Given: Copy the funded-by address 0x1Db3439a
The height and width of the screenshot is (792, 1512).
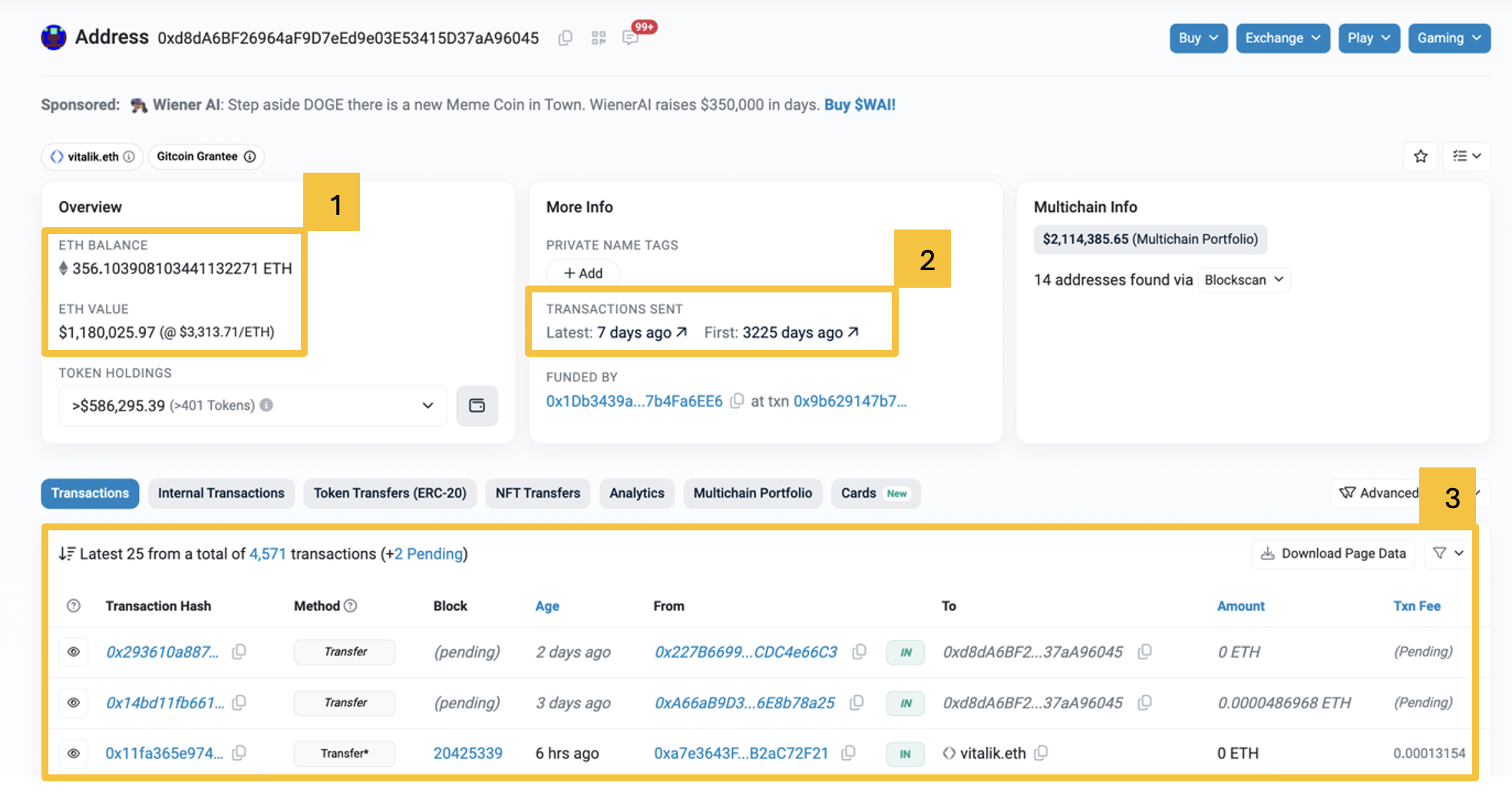Looking at the screenshot, I should click(737, 401).
